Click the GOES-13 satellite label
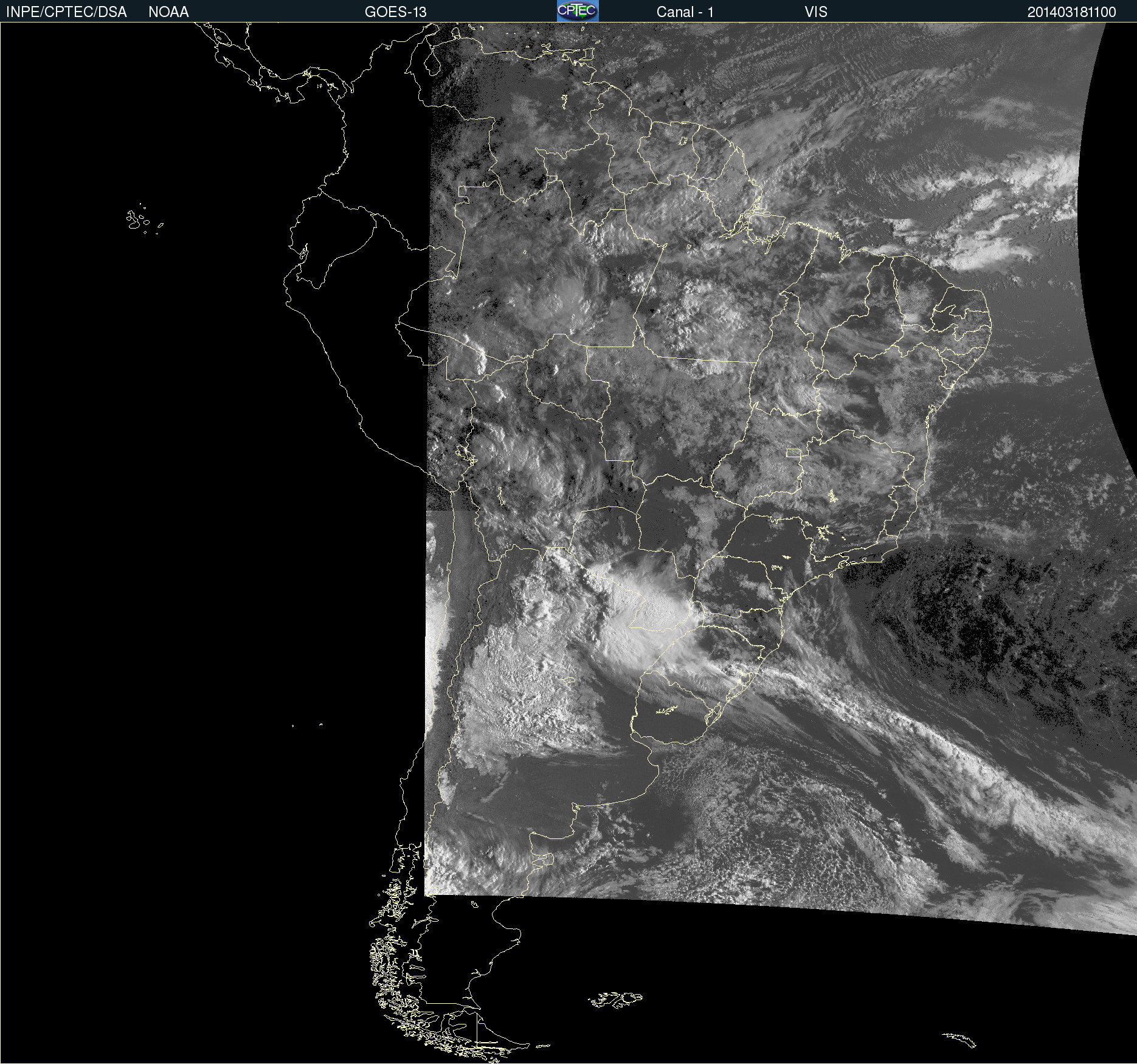1137x1064 pixels. pos(396,12)
